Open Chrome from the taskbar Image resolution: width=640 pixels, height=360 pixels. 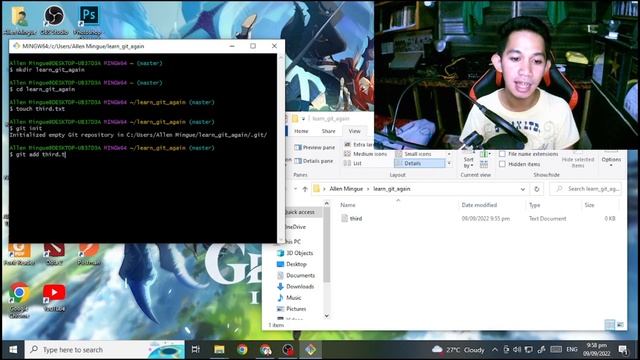click(242, 350)
